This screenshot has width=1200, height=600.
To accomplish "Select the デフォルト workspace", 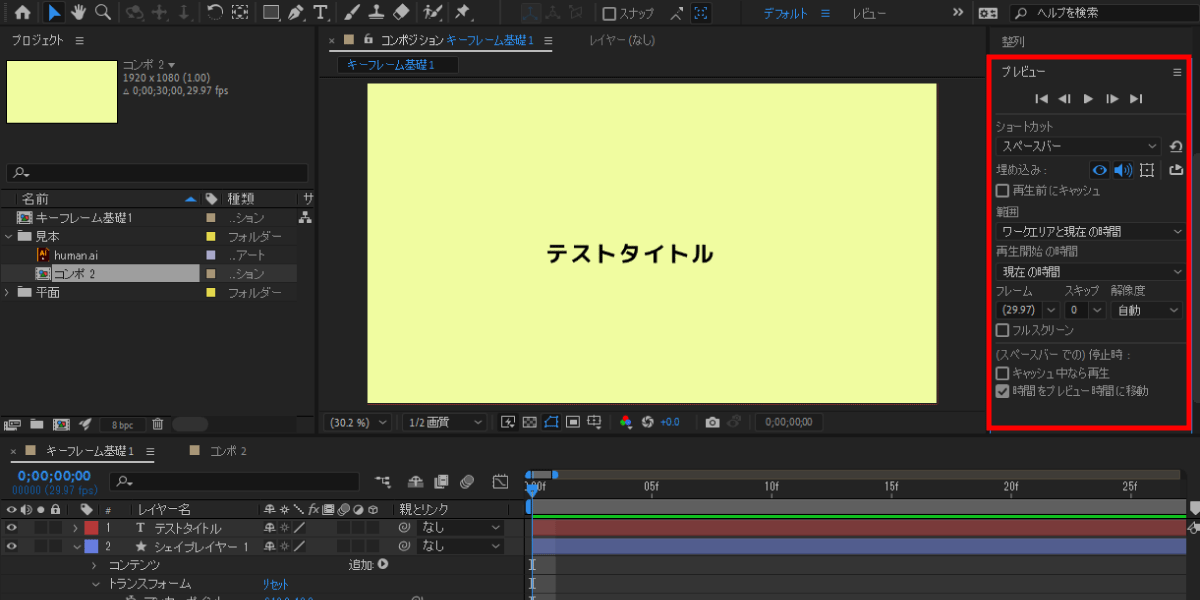I will (x=787, y=13).
